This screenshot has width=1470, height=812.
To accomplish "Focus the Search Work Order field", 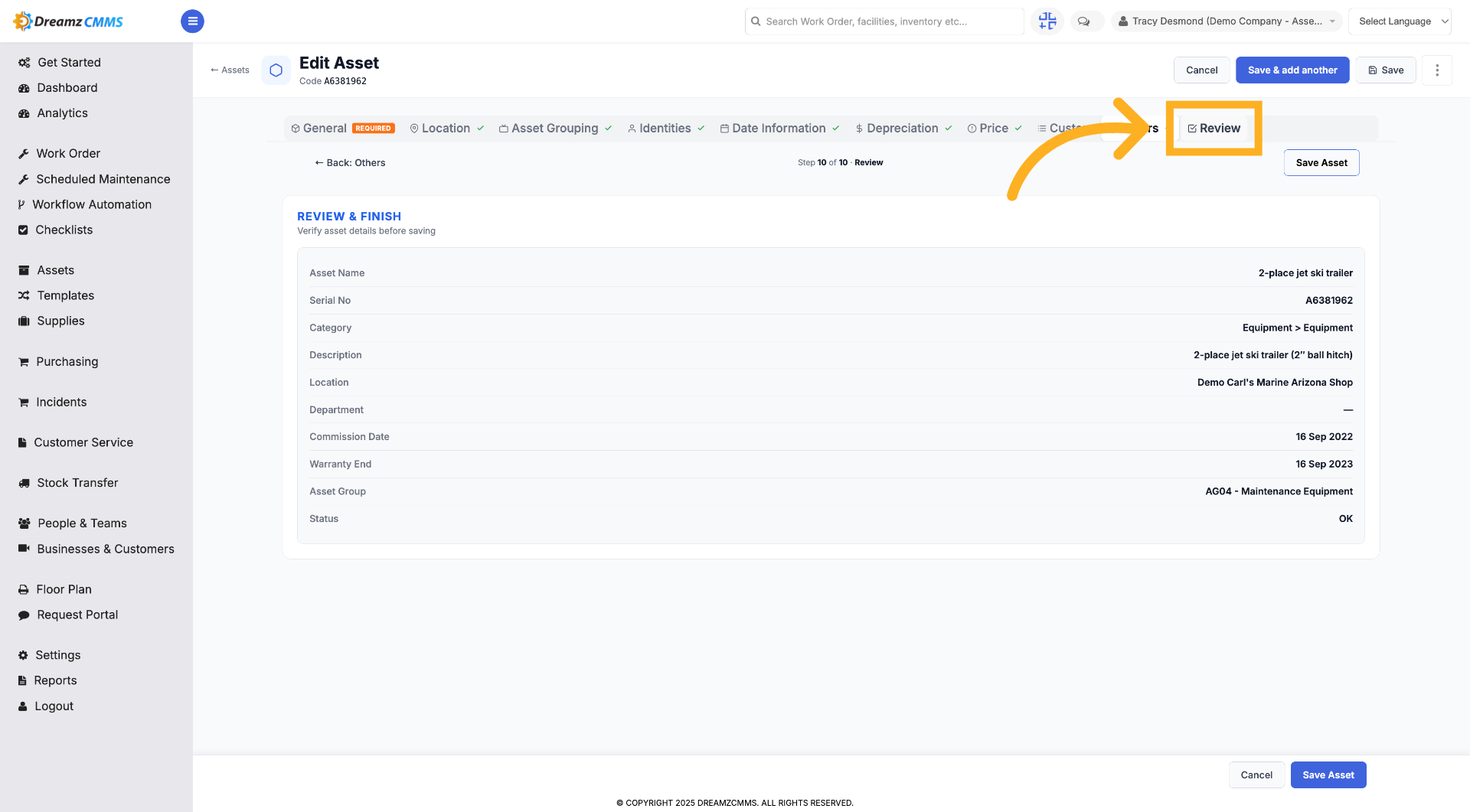I will click(x=884, y=21).
